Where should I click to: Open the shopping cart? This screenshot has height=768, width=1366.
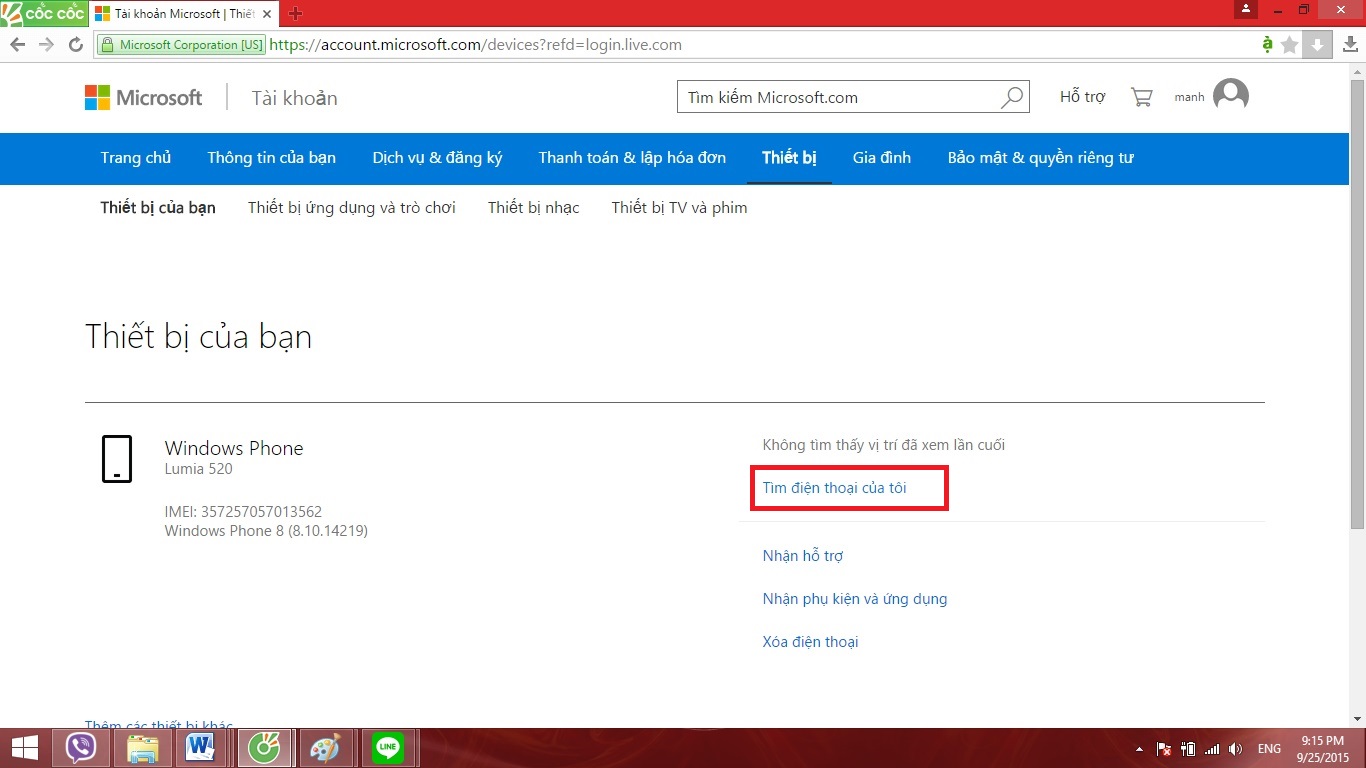pos(1141,97)
